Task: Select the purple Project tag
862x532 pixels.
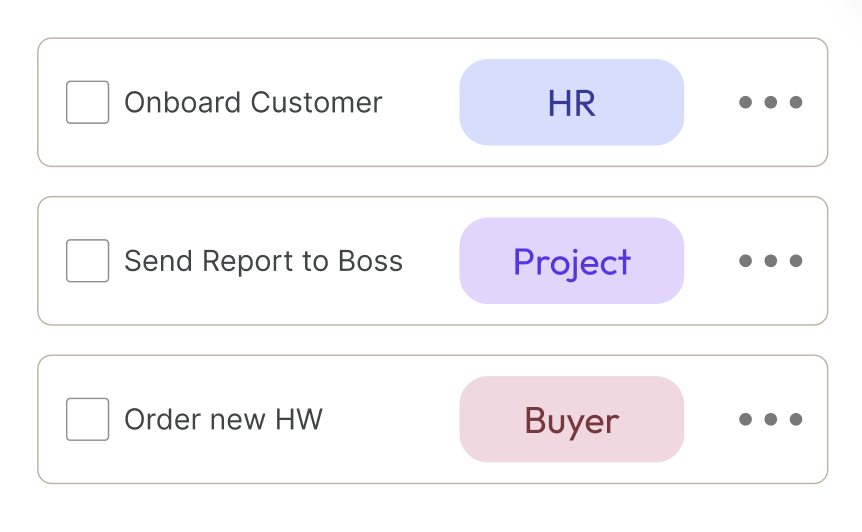Action: [572, 261]
